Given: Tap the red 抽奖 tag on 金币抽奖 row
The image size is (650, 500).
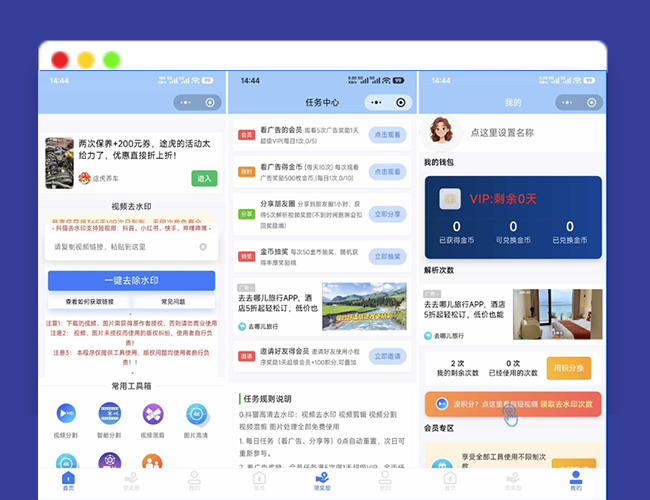Looking at the screenshot, I should pos(247,257).
